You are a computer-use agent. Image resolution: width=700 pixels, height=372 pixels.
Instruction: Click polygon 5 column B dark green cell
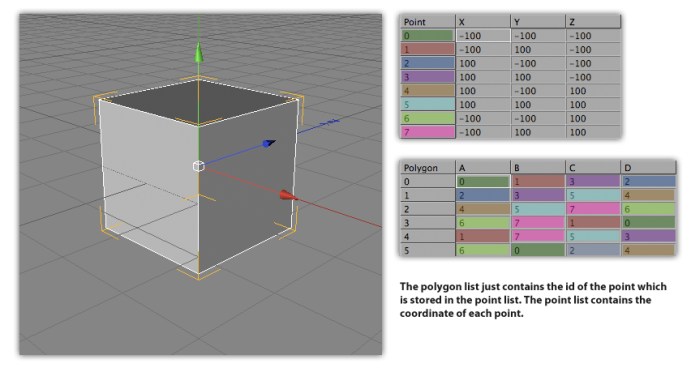(x=538, y=251)
